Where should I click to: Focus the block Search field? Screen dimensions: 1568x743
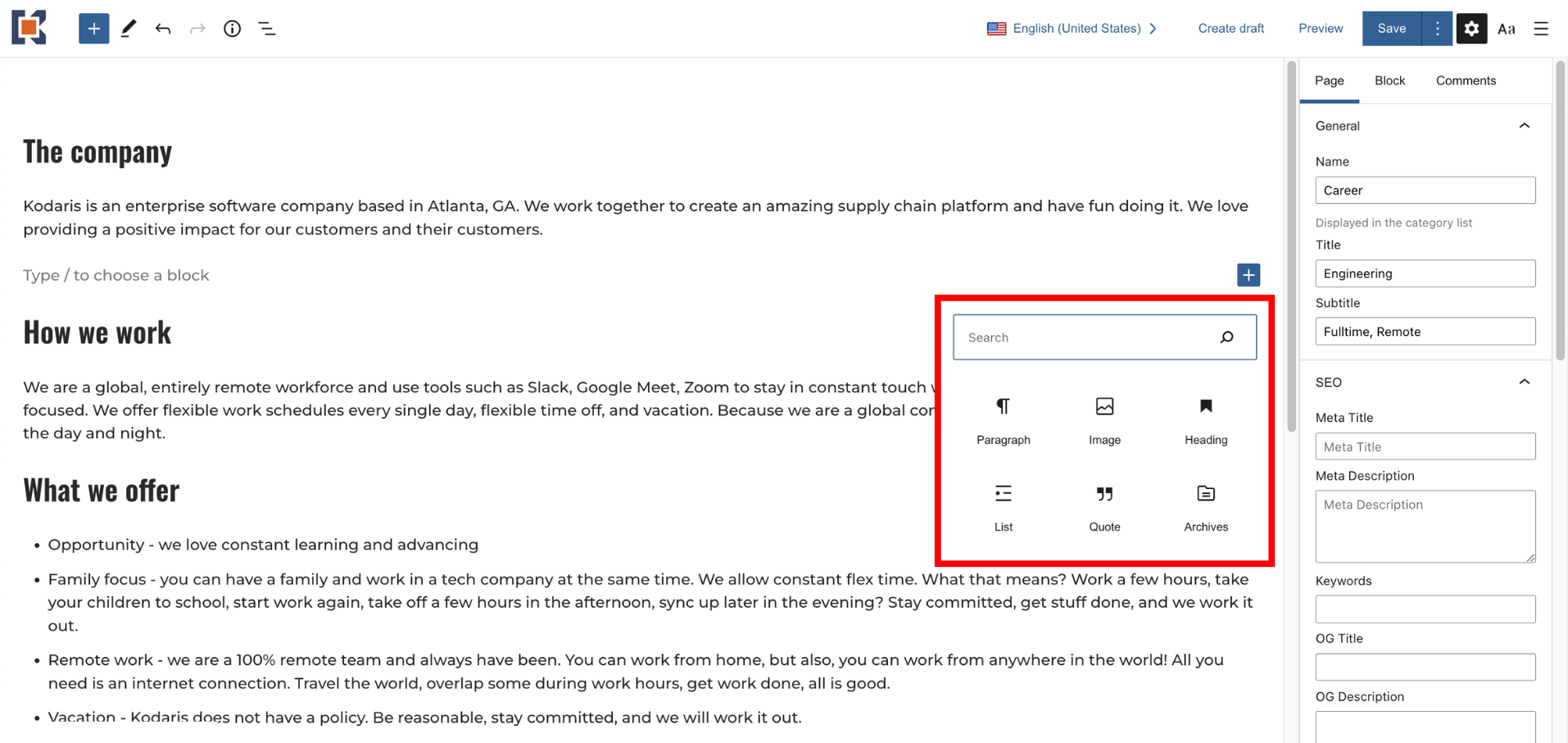coord(1103,338)
